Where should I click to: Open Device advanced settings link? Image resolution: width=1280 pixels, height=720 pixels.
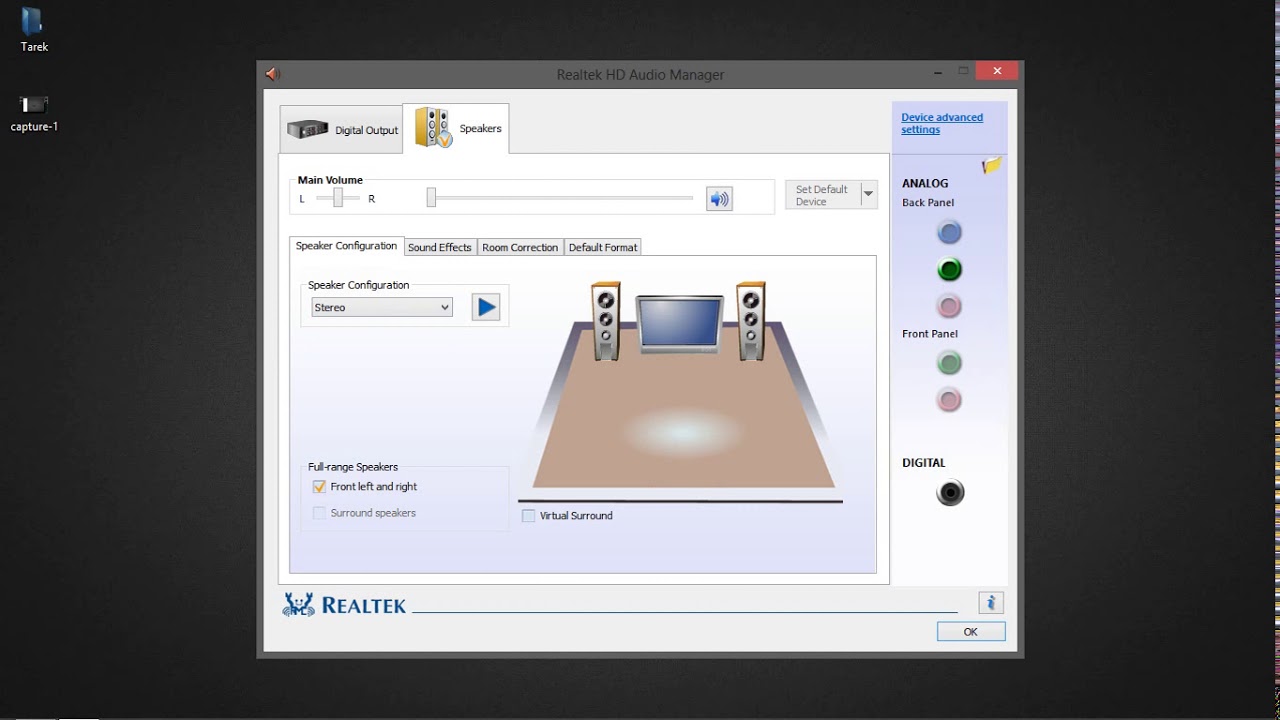pos(942,123)
